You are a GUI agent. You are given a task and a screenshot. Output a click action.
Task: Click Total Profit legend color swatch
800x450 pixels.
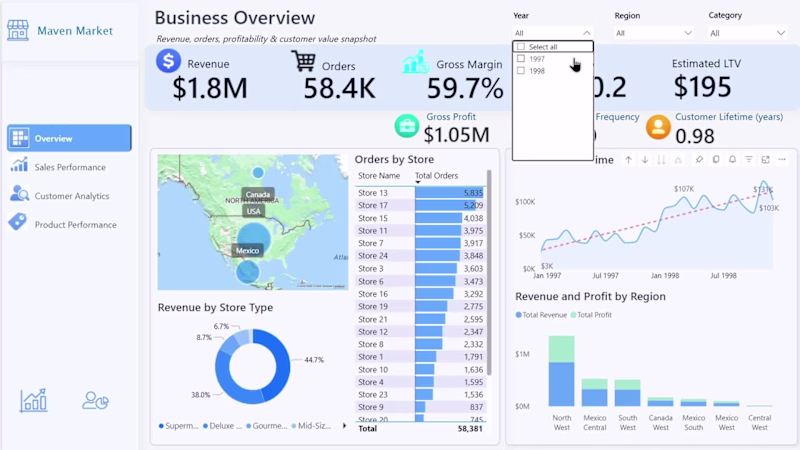(573, 315)
